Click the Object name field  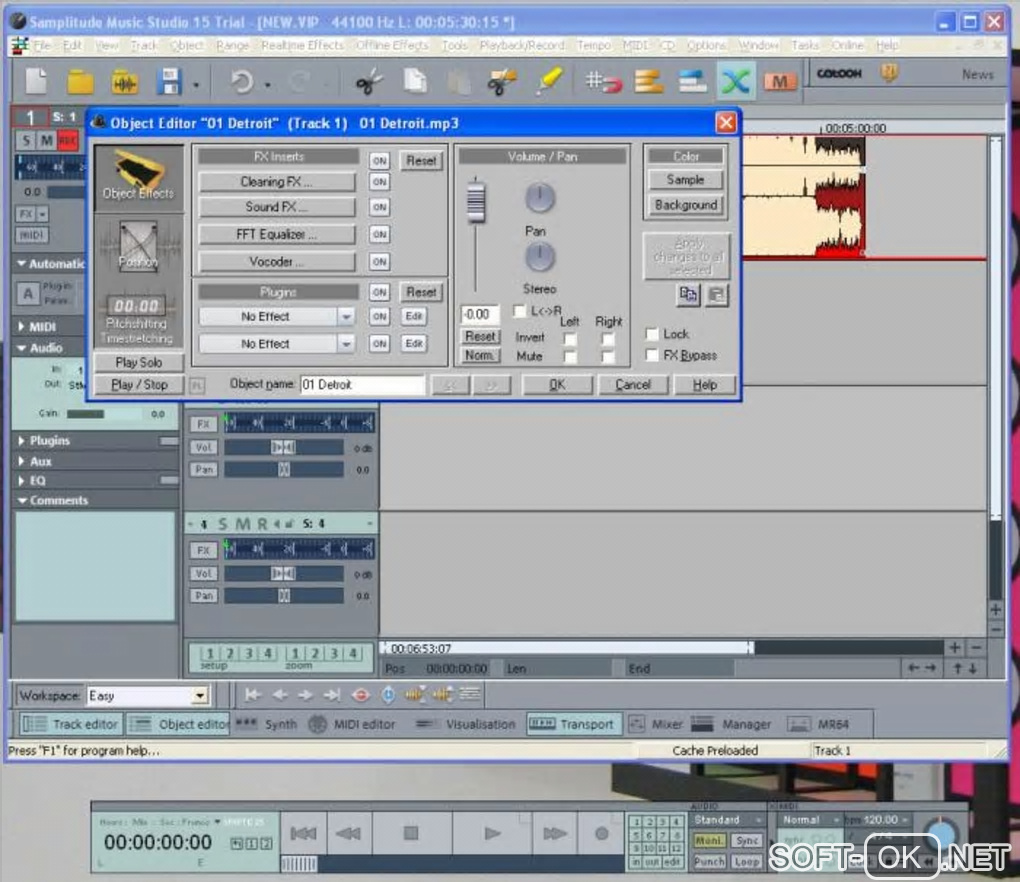point(362,384)
